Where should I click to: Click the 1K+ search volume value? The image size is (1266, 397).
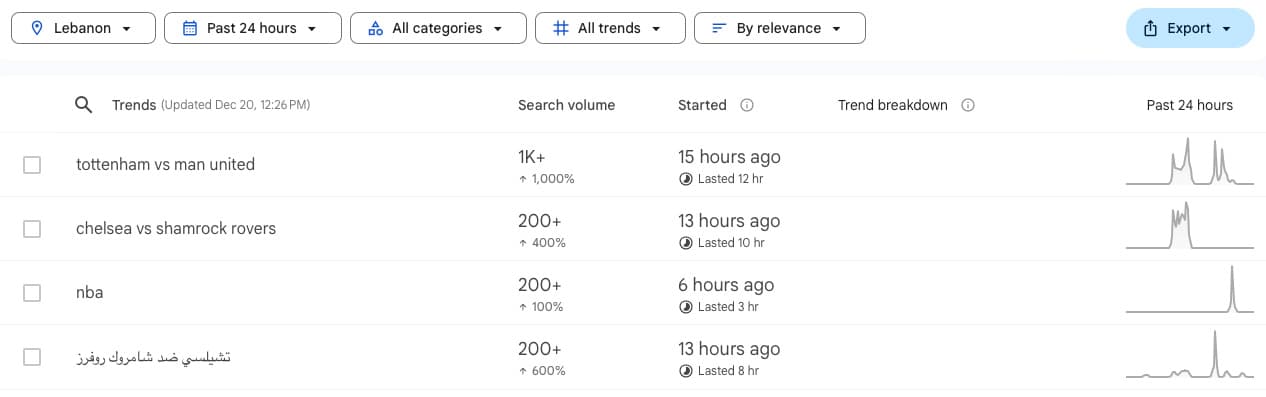coord(532,157)
